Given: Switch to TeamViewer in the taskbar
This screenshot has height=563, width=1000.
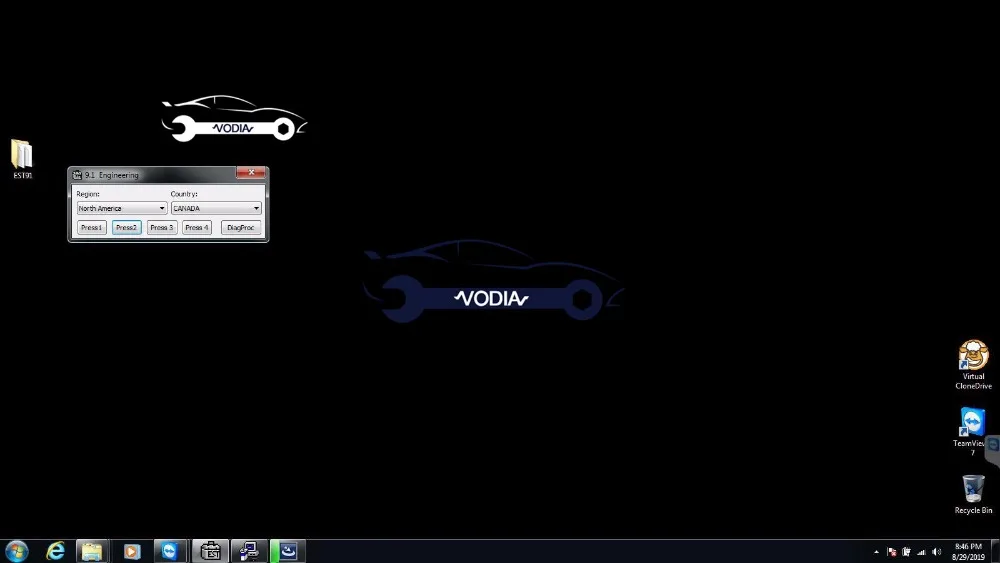Looking at the screenshot, I should click(170, 551).
